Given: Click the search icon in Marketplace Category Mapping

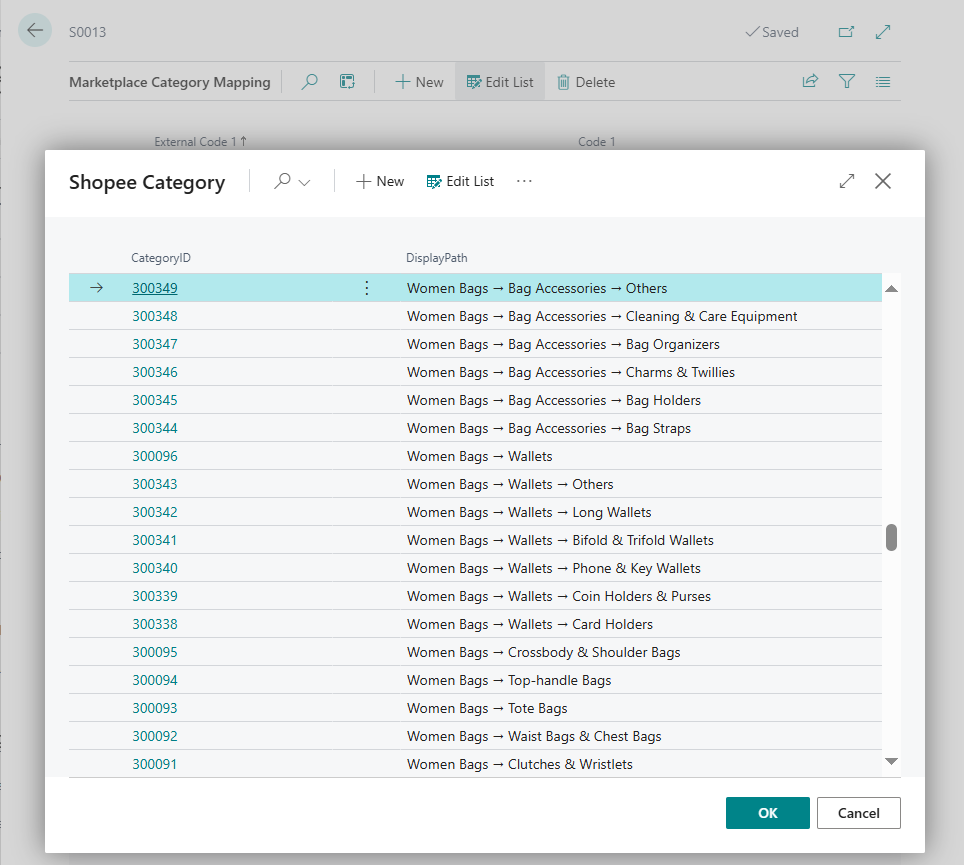Looking at the screenshot, I should 310,82.
